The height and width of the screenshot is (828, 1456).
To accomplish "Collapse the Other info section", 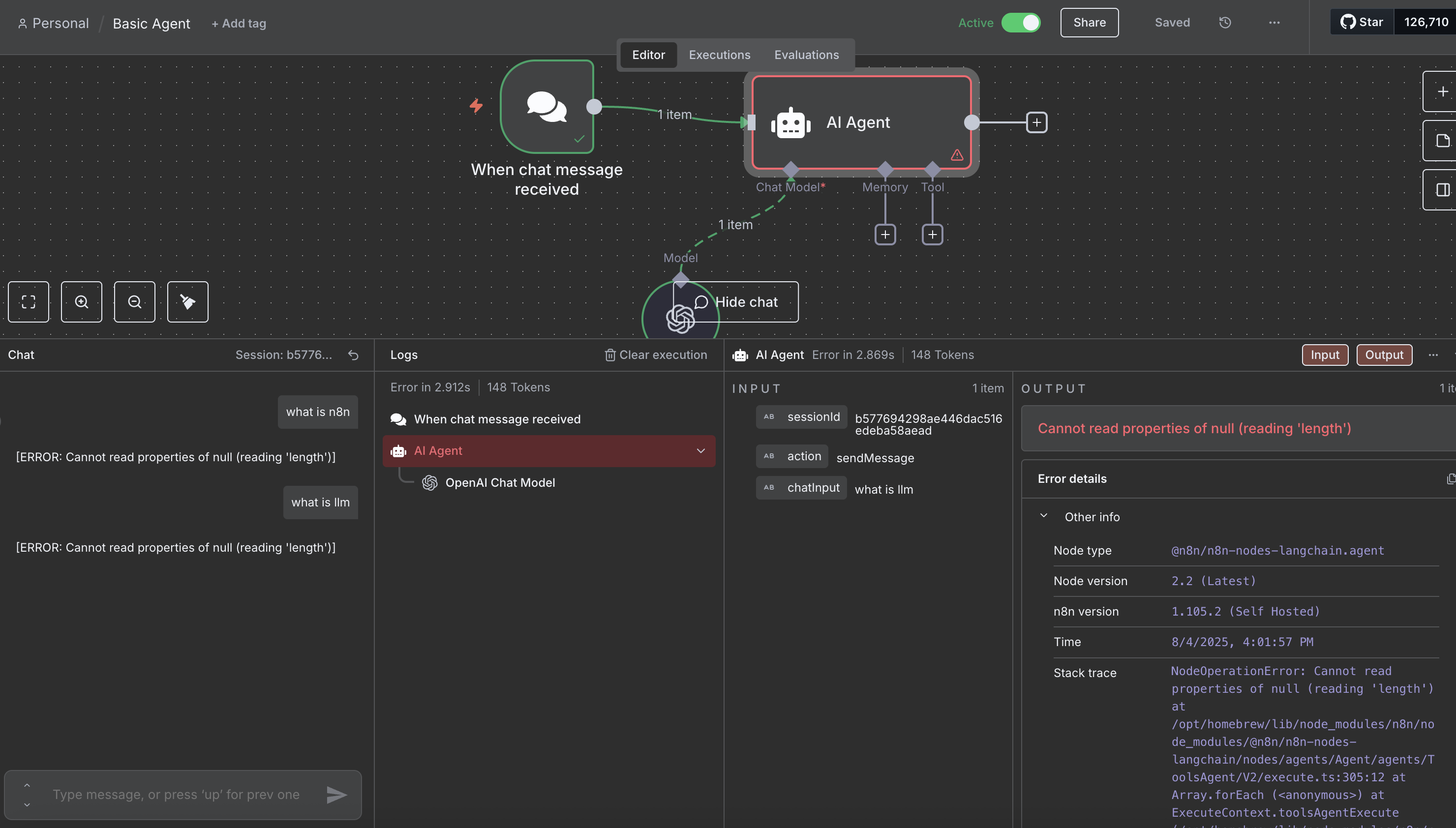I will tap(1044, 515).
